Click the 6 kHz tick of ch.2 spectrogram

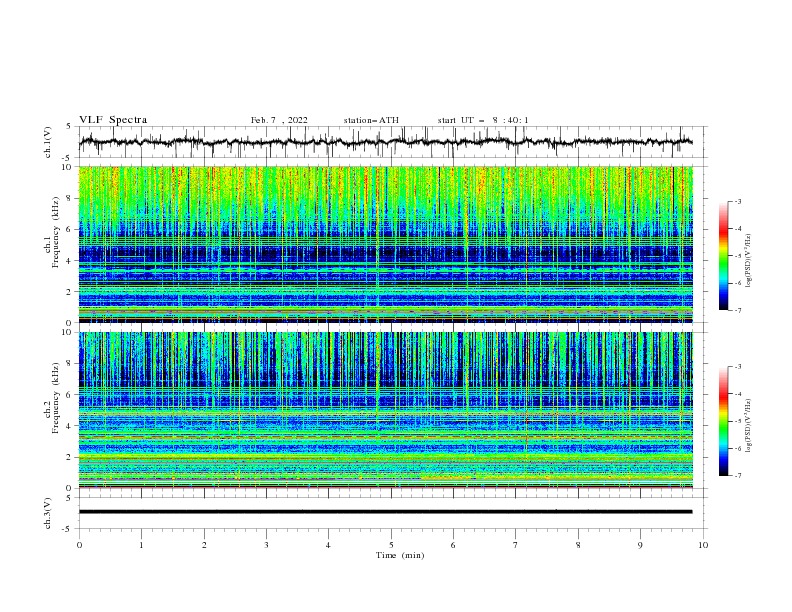(x=69, y=395)
